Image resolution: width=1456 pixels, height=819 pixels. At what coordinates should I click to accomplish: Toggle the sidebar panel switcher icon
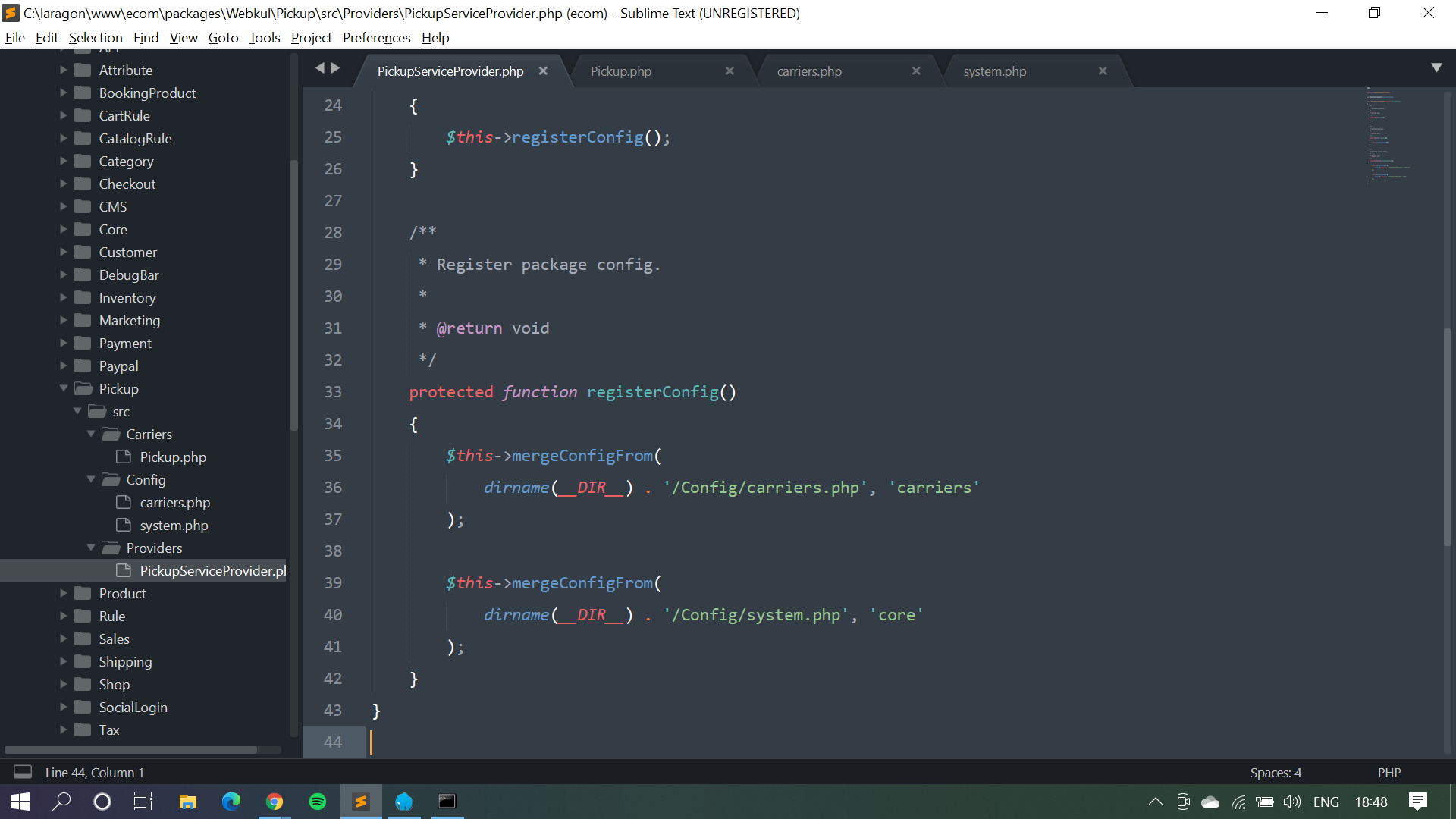[23, 771]
